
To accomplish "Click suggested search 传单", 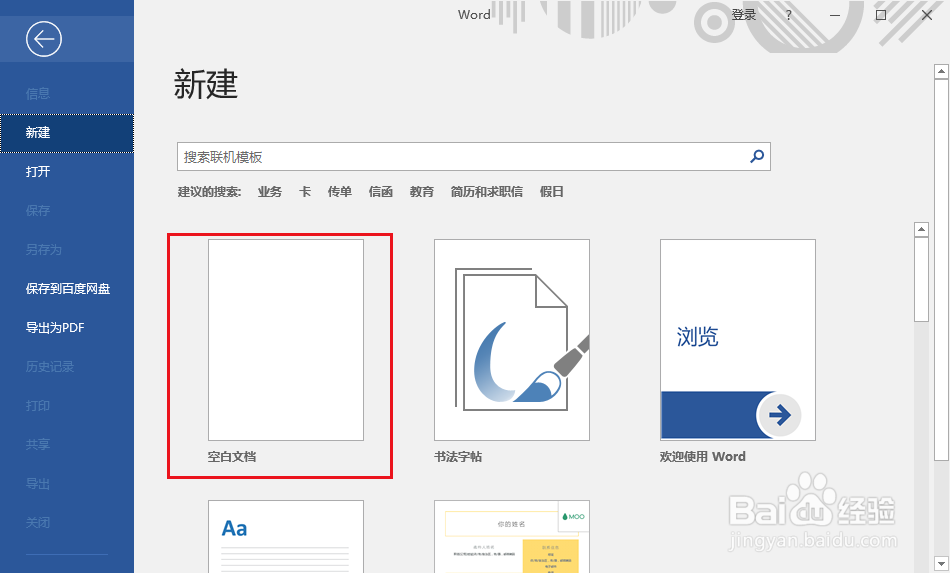I will pos(340,192).
